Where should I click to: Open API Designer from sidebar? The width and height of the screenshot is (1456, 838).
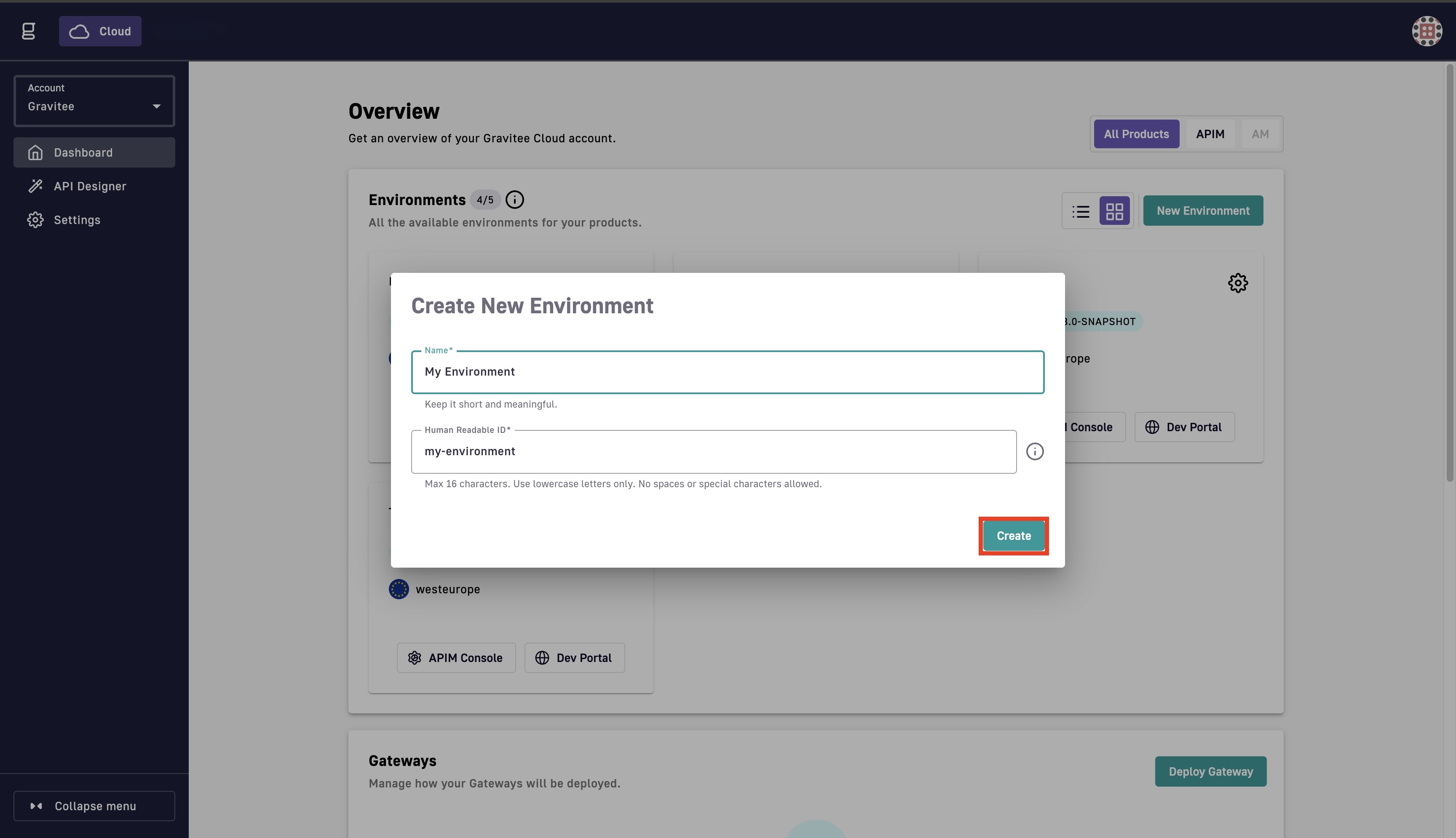[x=90, y=187]
